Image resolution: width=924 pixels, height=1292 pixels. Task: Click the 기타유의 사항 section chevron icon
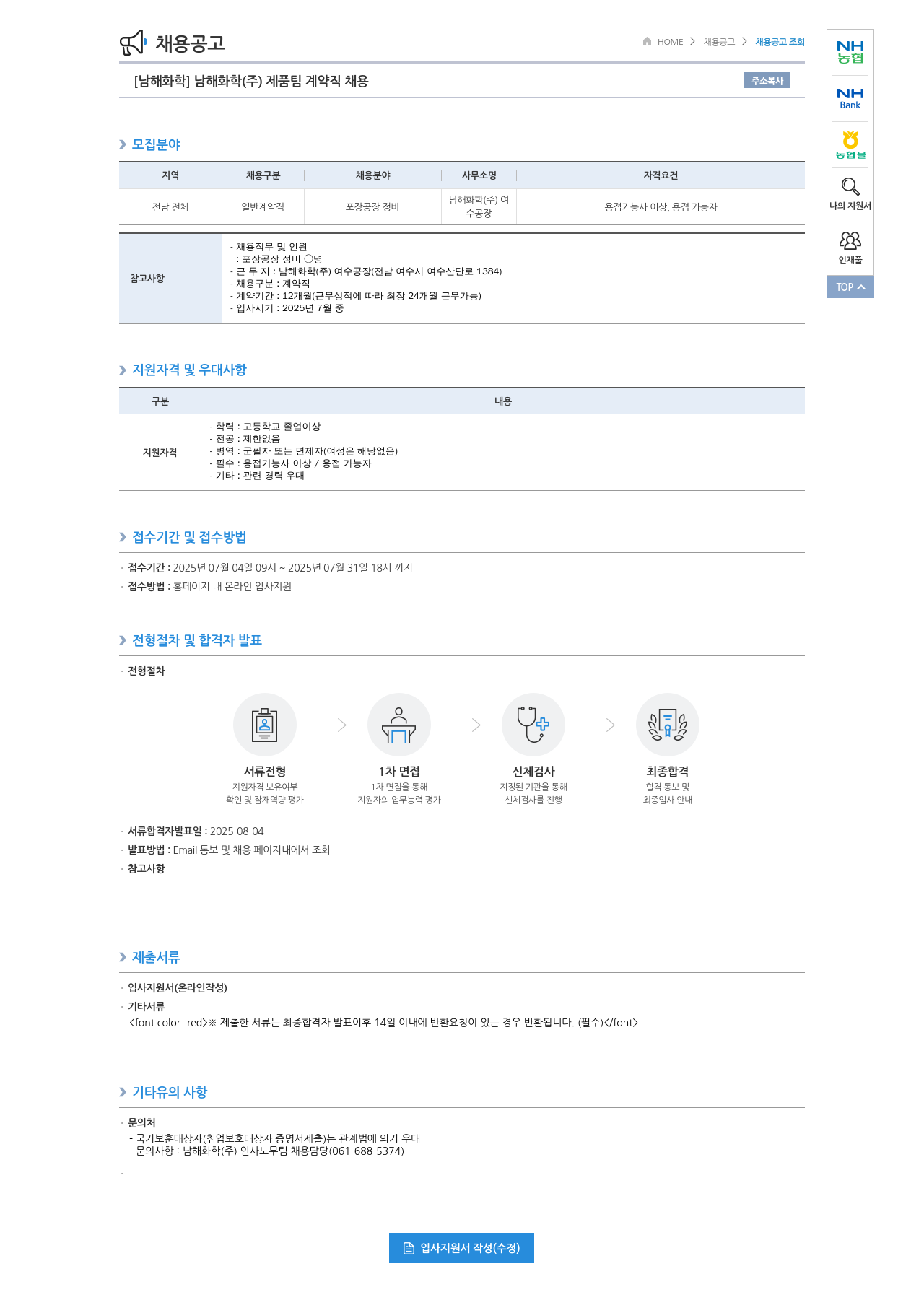click(123, 1092)
